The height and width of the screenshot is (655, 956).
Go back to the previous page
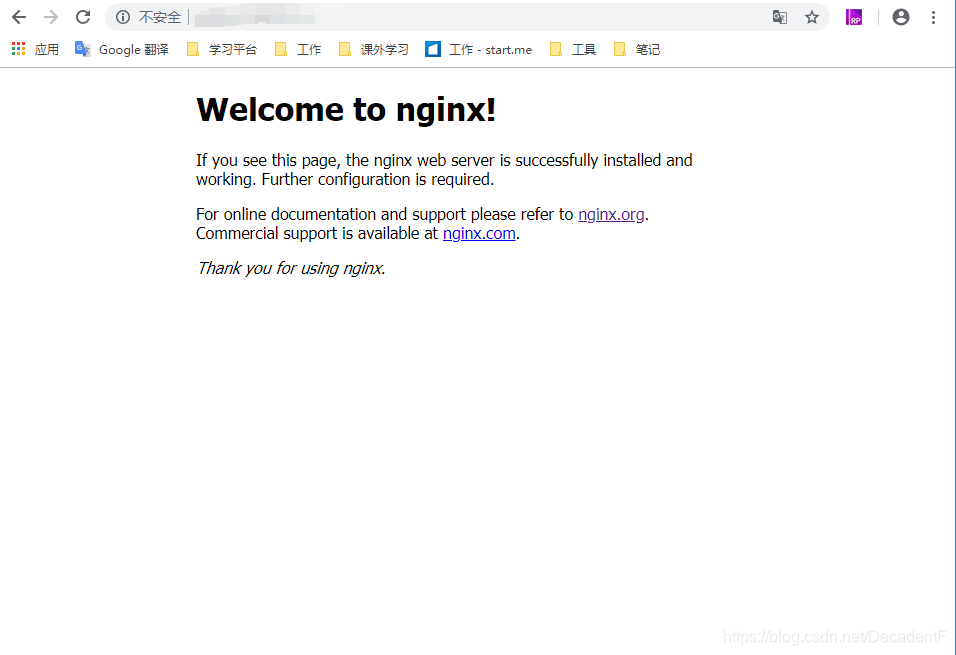coord(19,17)
